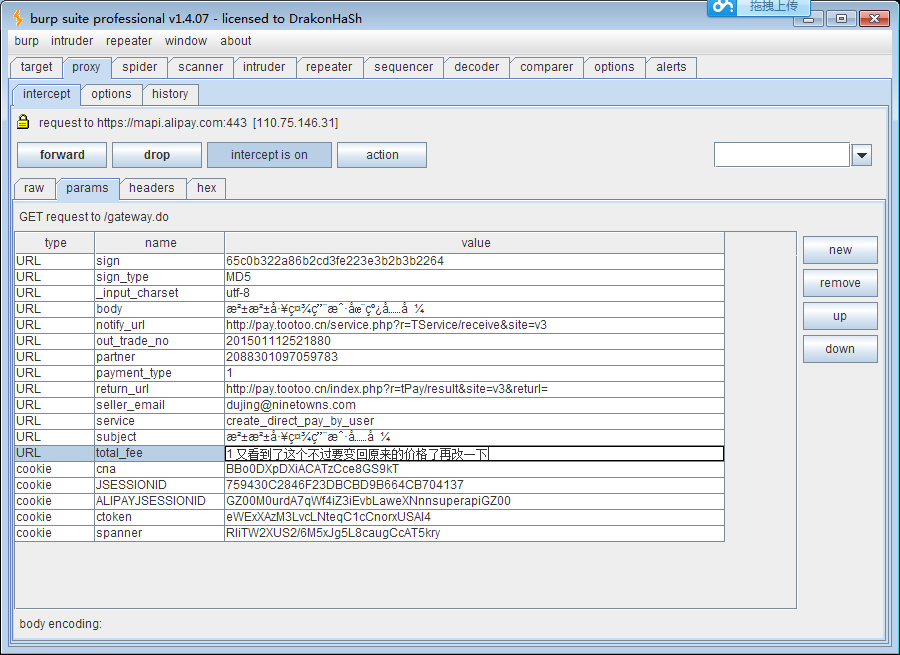The image size is (900, 655).
Task: Select the return_url value cell
Action: coord(474,389)
